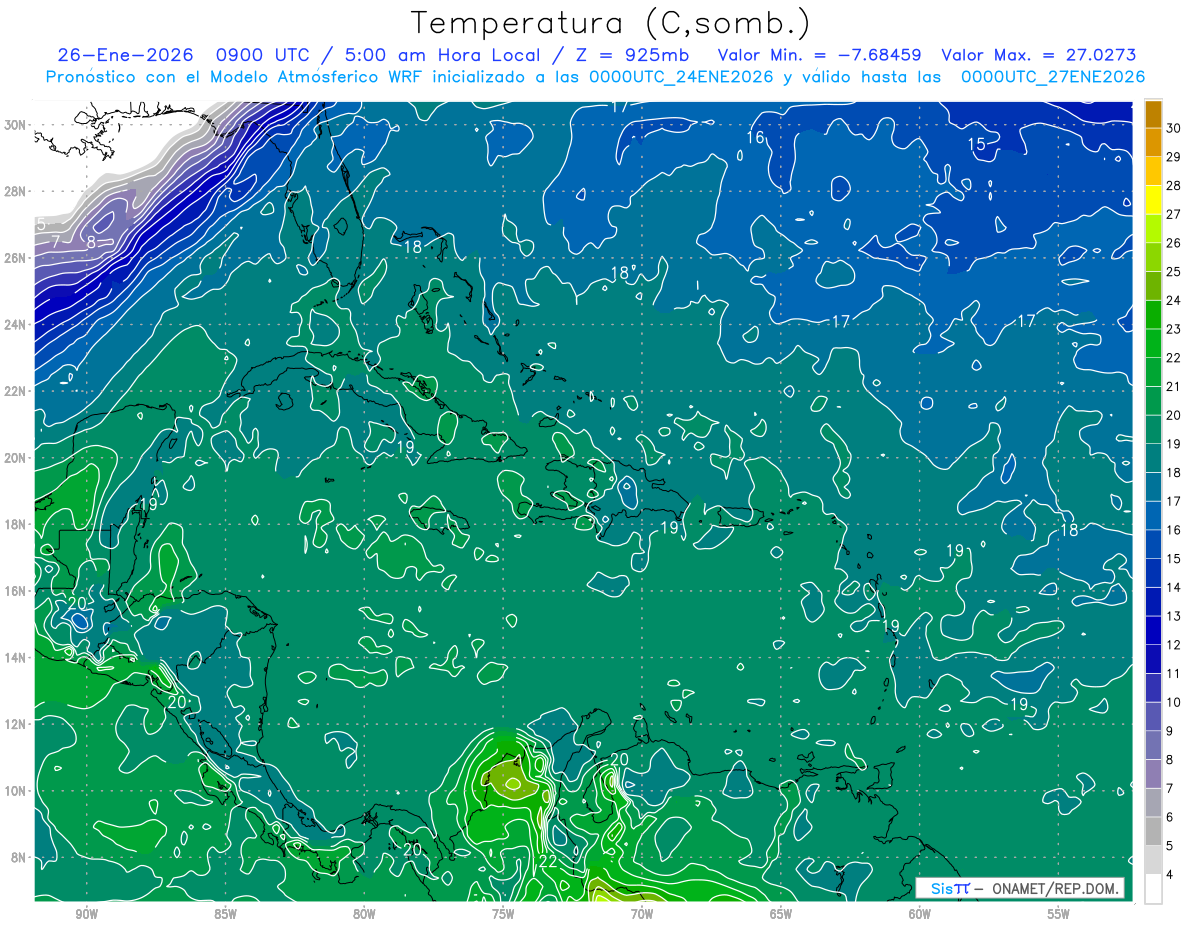Click legend scale label "21"

coord(1173,387)
